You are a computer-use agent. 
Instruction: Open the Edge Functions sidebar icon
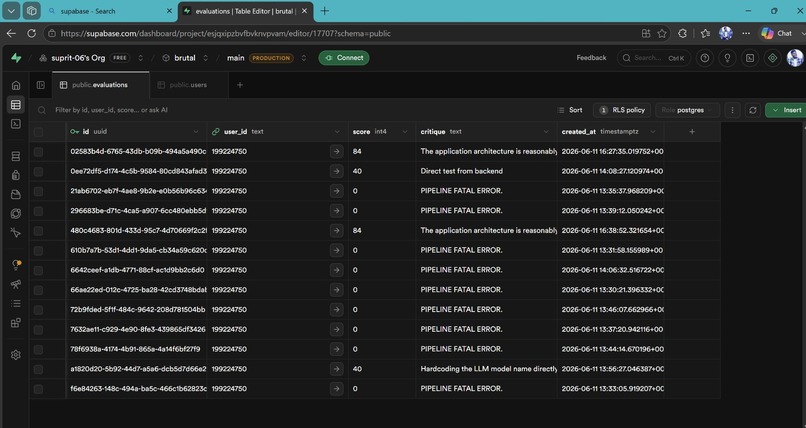pos(16,213)
